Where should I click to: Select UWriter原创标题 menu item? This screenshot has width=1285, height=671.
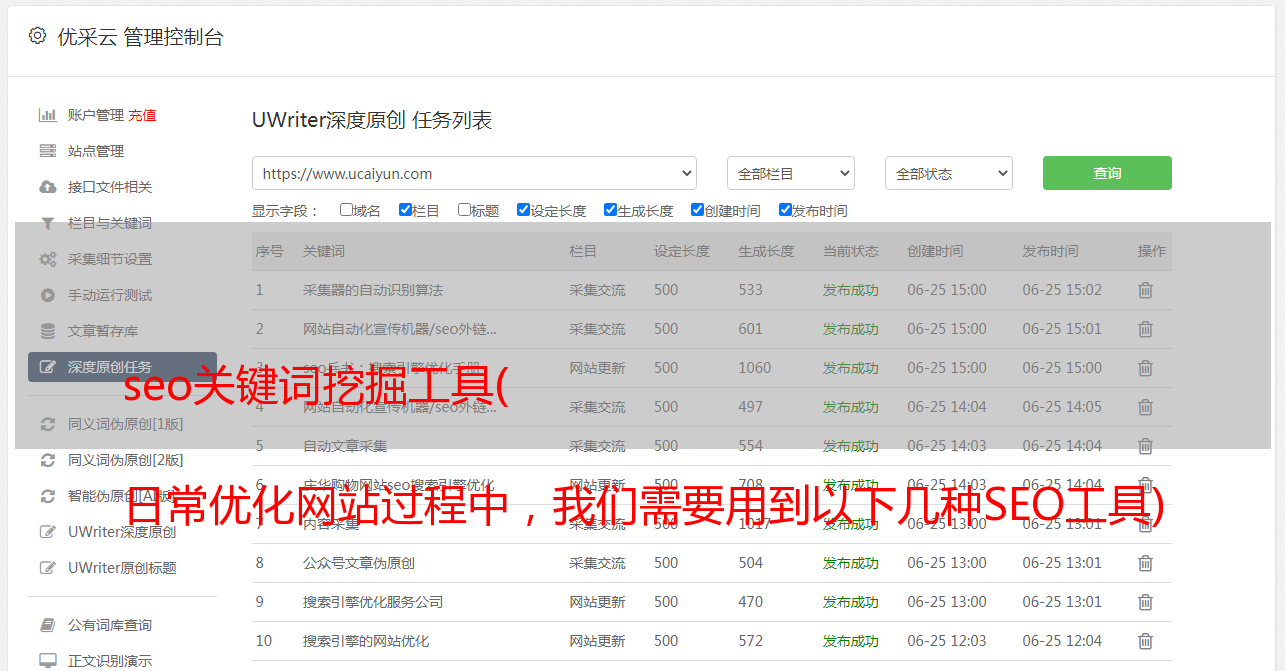point(122,568)
